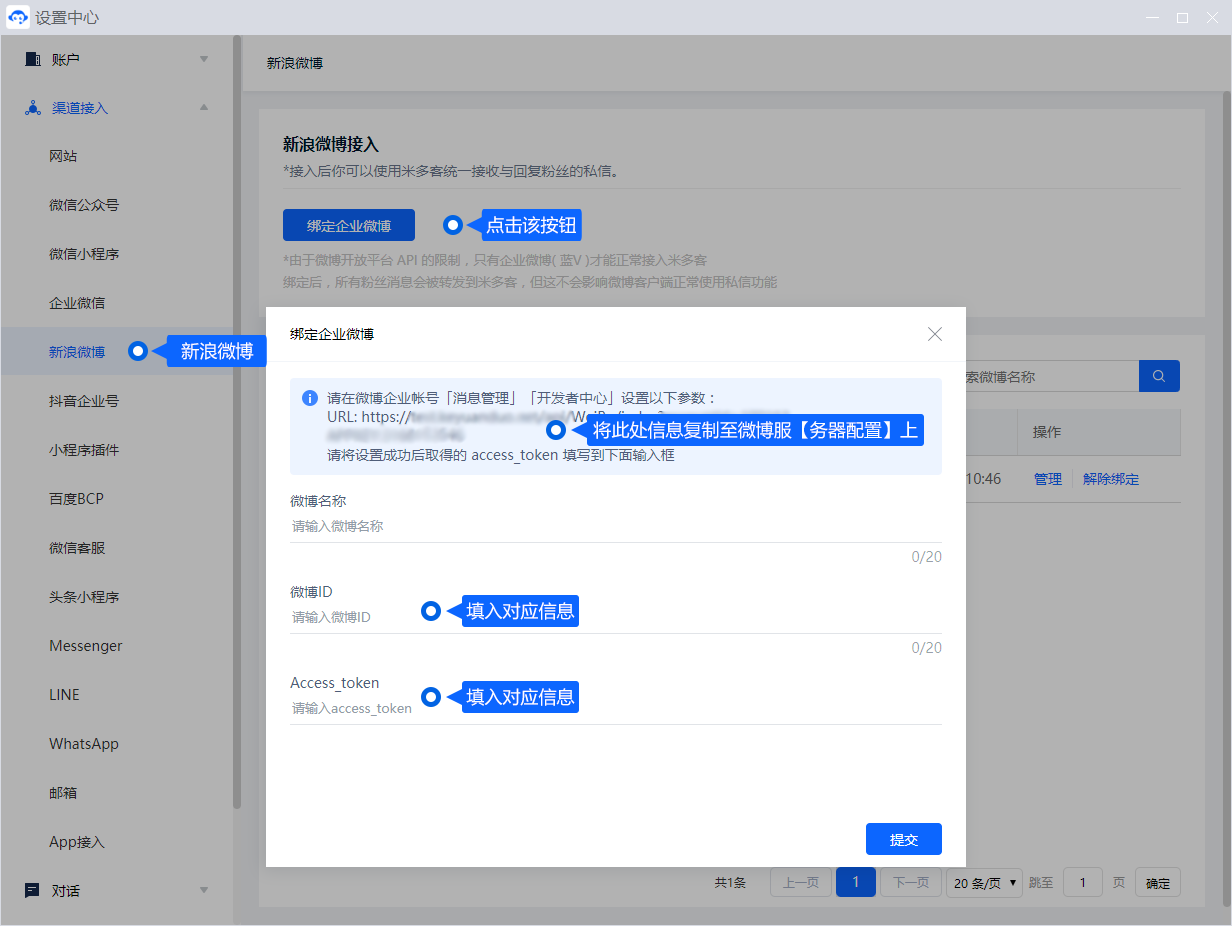Click the 渠道接入 channel icon in sidebar

pyautogui.click(x=32, y=108)
